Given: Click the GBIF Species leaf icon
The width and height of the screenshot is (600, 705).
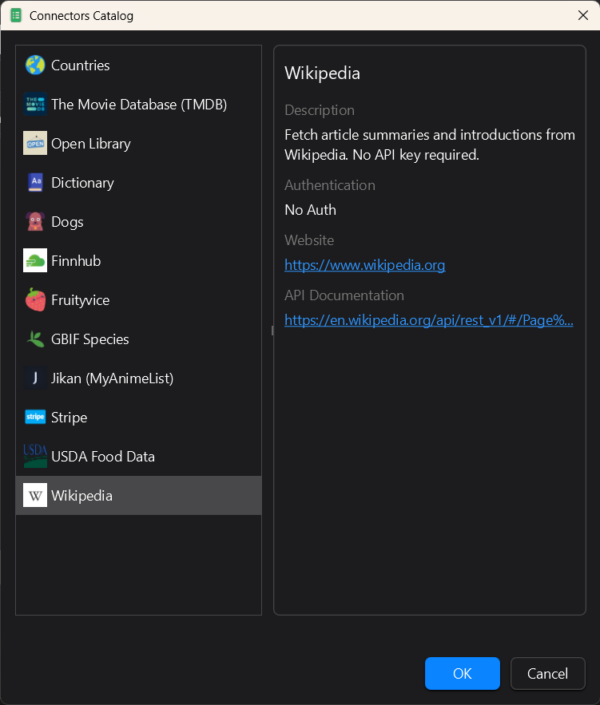Looking at the screenshot, I should (35, 339).
